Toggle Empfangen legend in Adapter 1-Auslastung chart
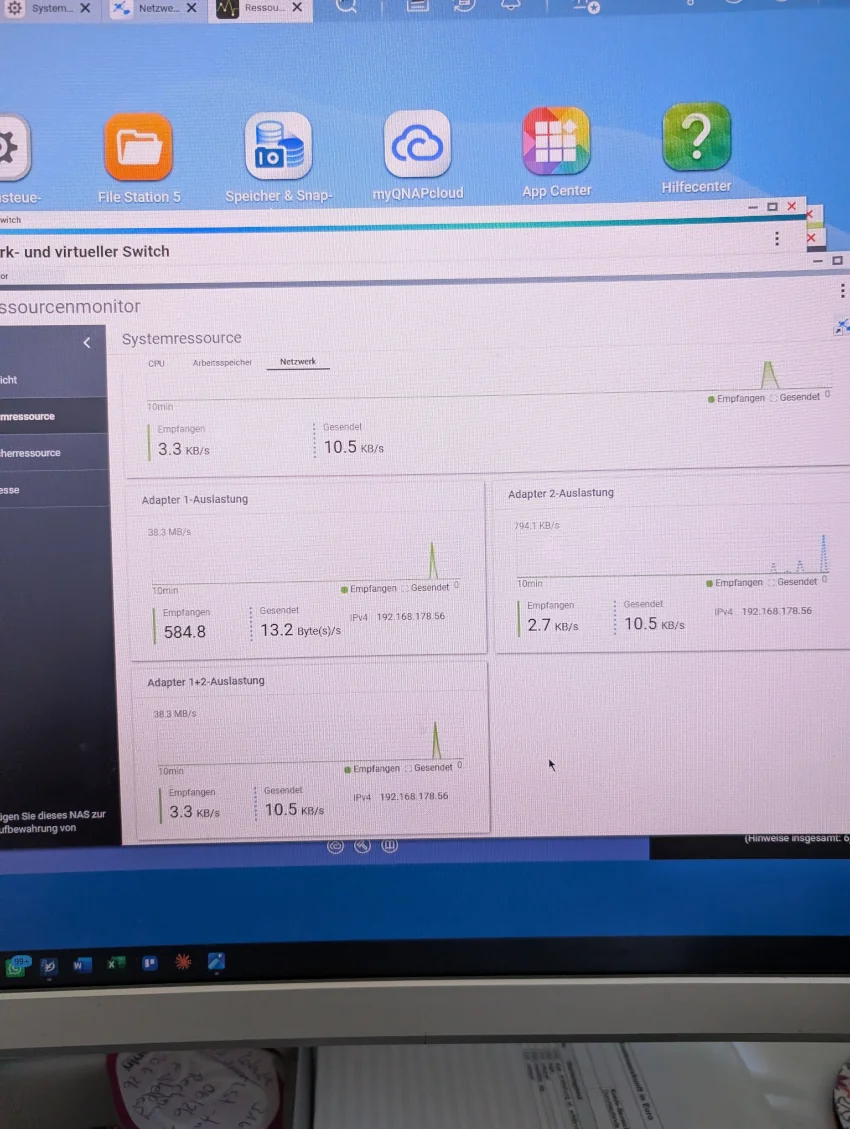 pos(368,589)
